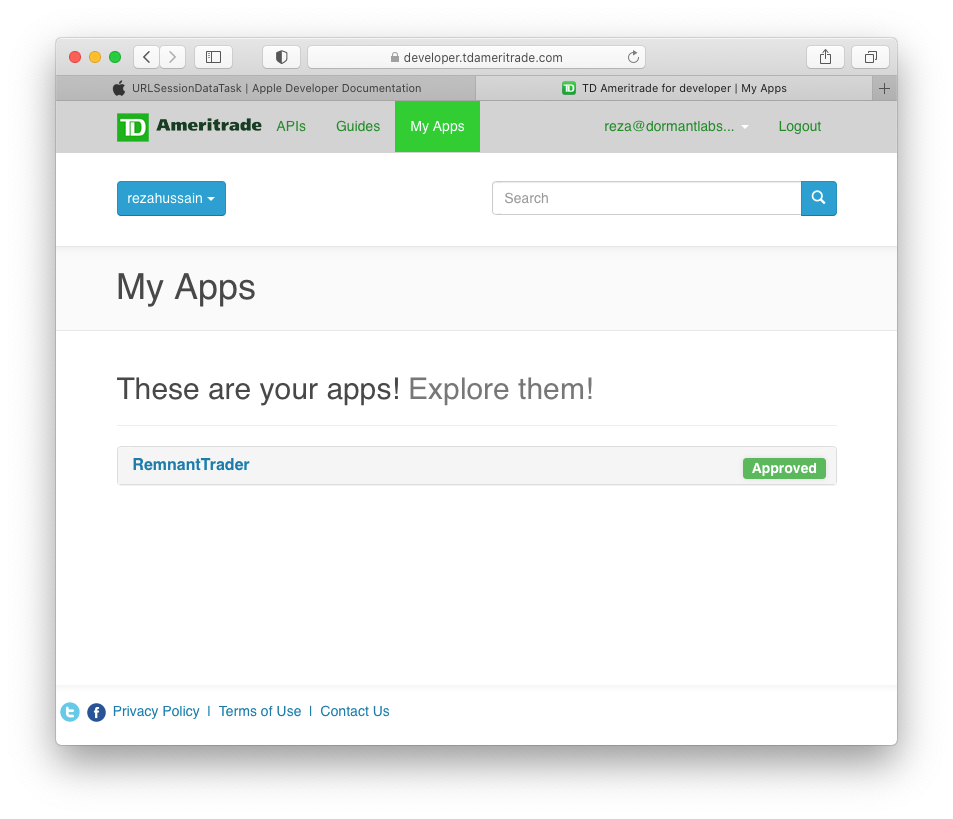The height and width of the screenshot is (819, 953).
Task: Select the TD Ameritrade My Apps tab
Action: pyautogui.click(x=674, y=89)
